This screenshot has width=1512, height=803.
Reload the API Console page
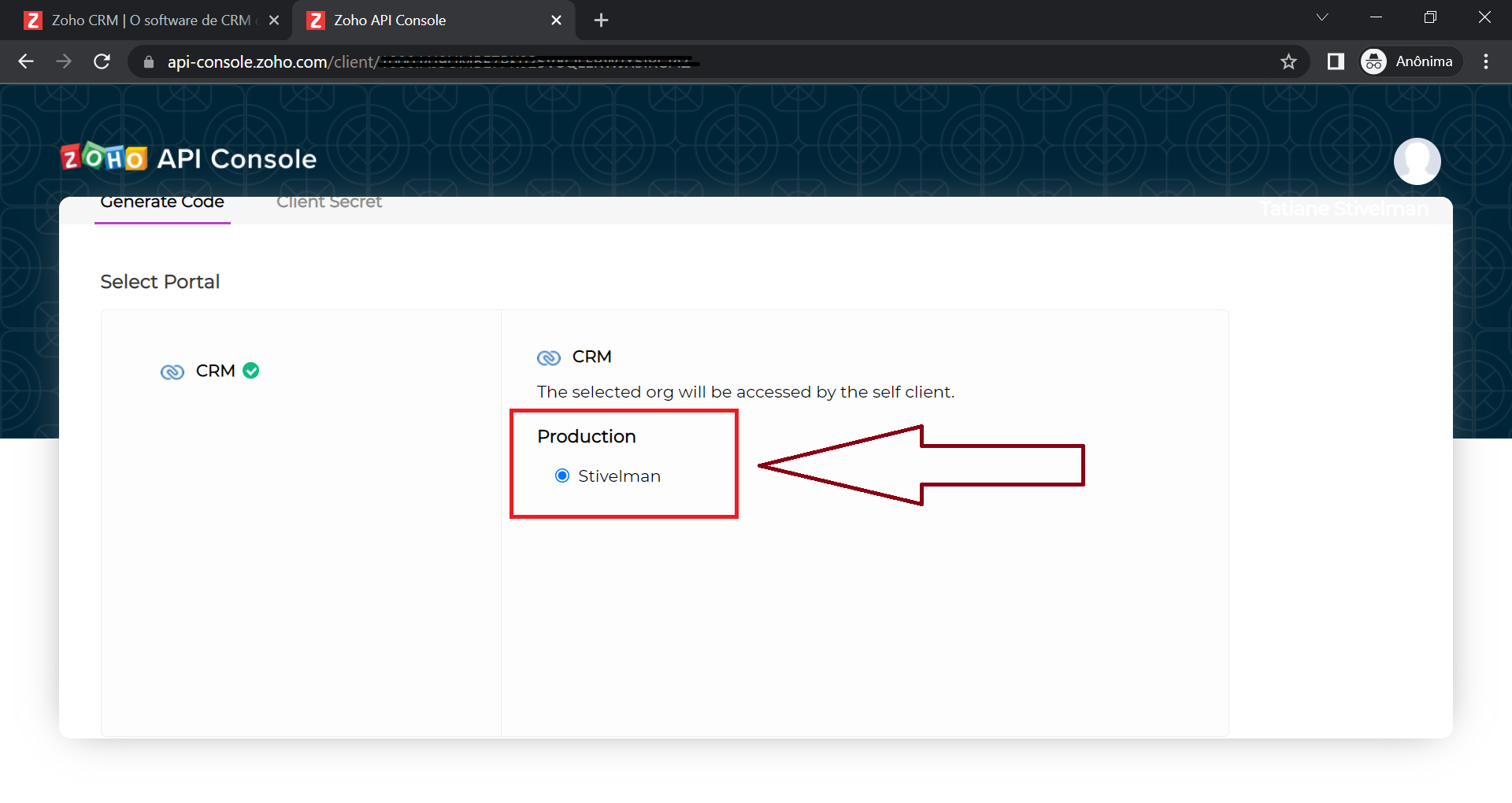tap(102, 61)
